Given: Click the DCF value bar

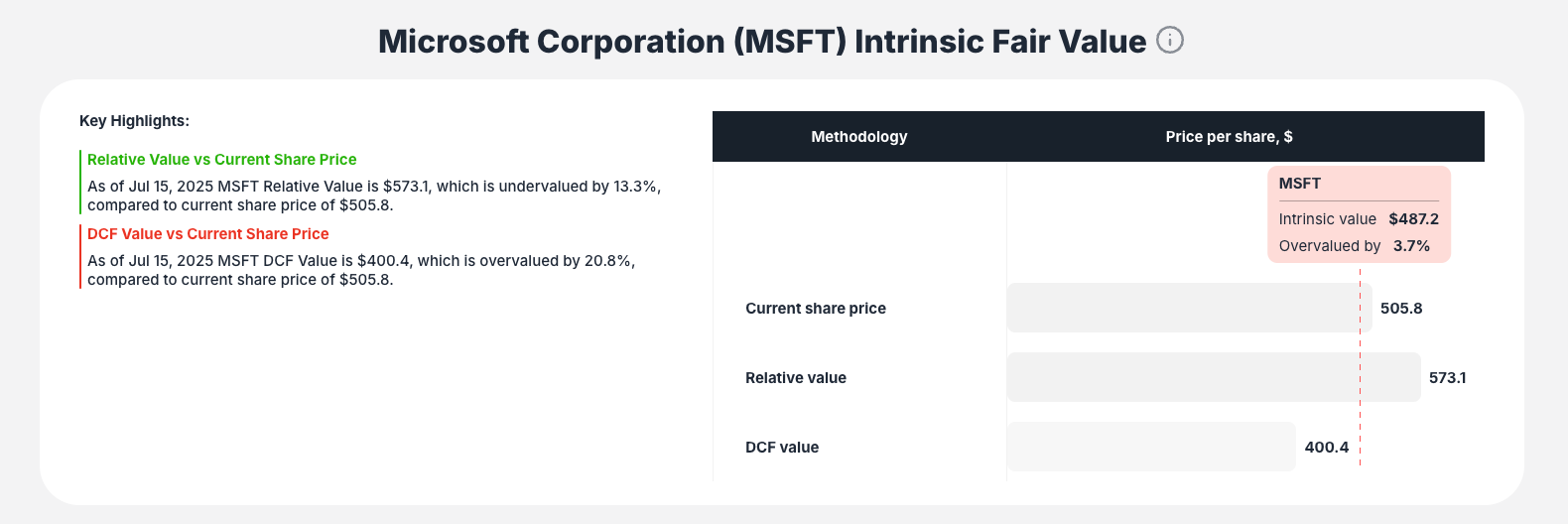Looking at the screenshot, I should click(x=1150, y=447).
